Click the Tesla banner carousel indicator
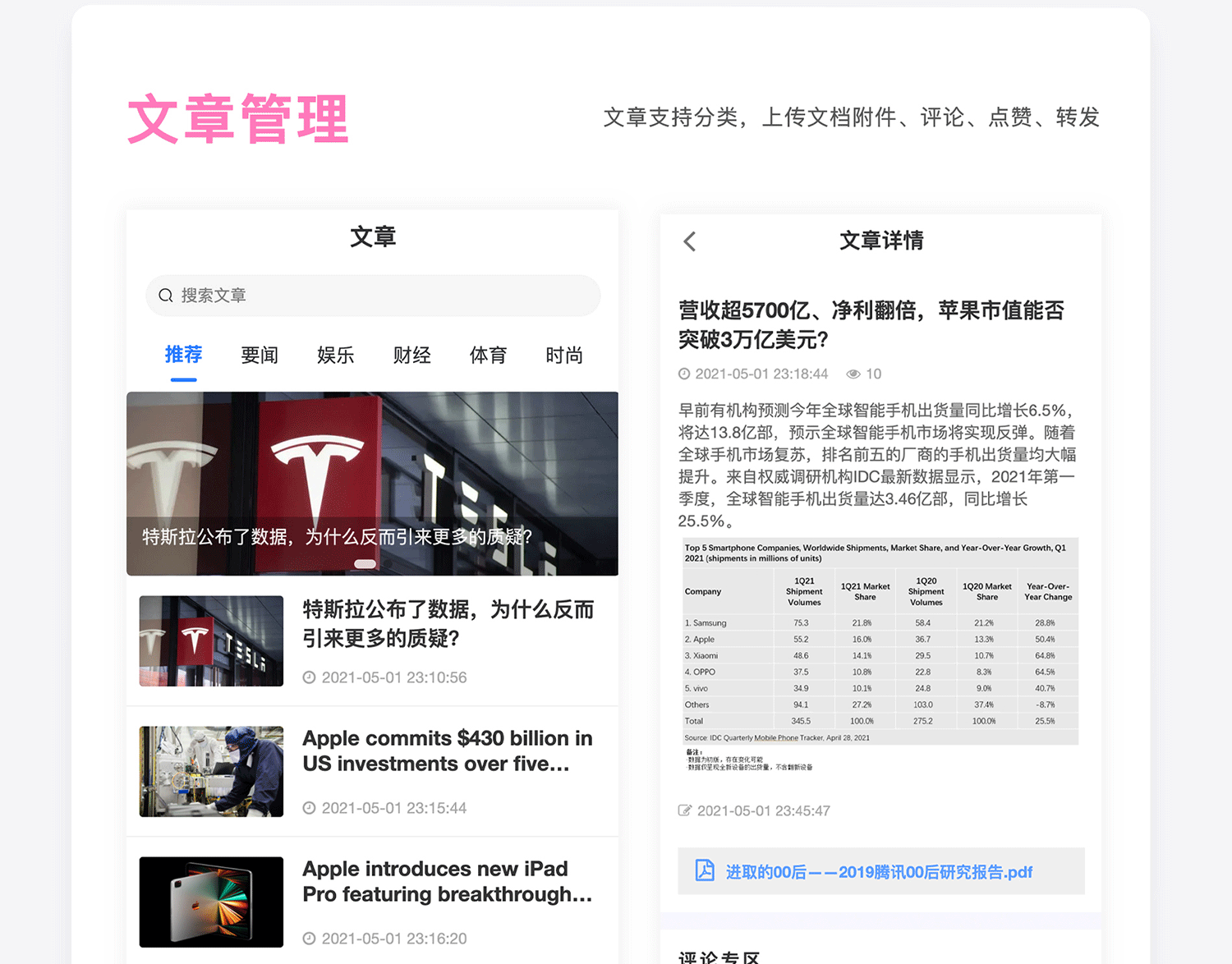 [x=365, y=564]
